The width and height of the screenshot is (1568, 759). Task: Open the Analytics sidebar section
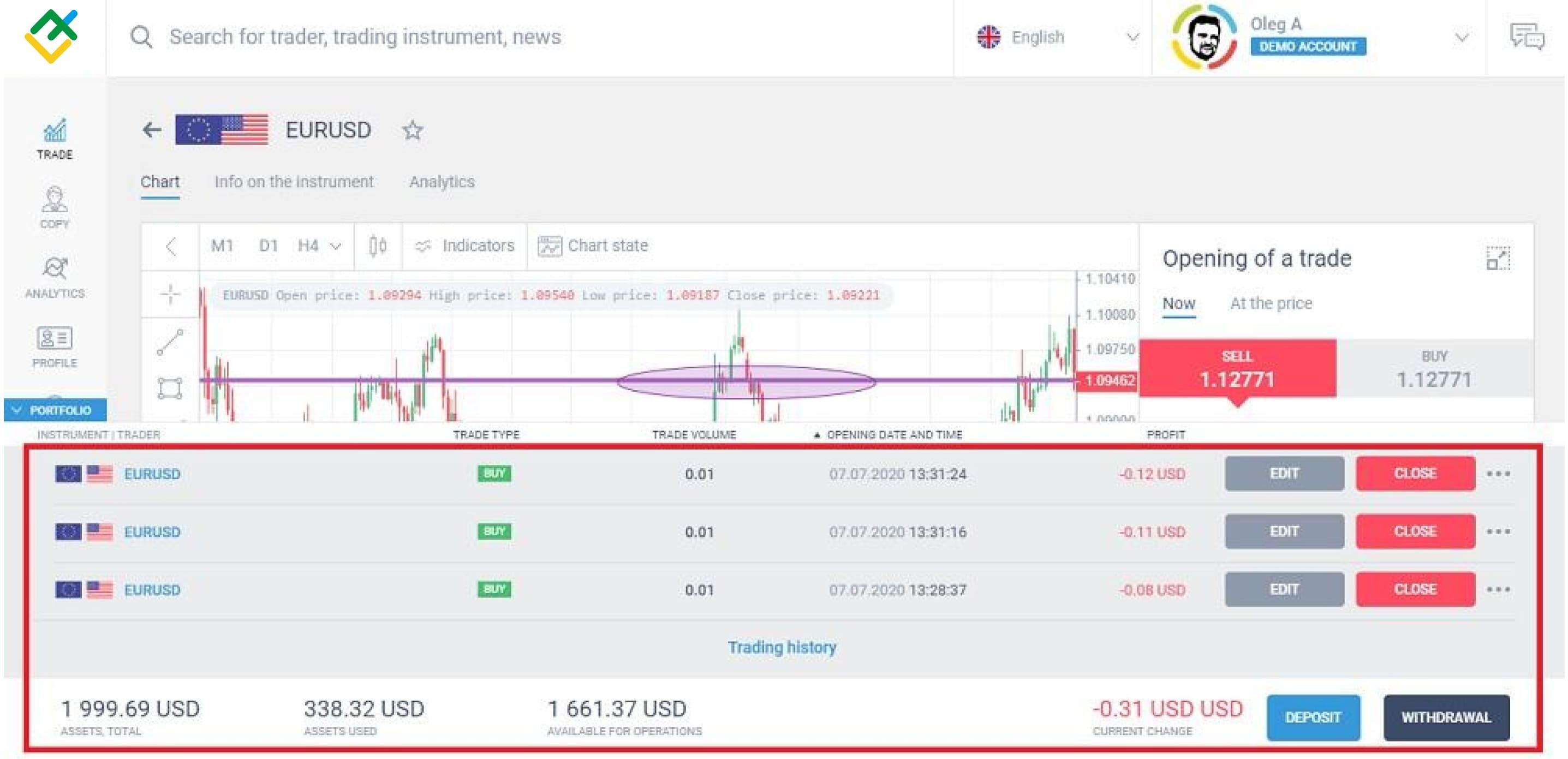click(x=53, y=277)
